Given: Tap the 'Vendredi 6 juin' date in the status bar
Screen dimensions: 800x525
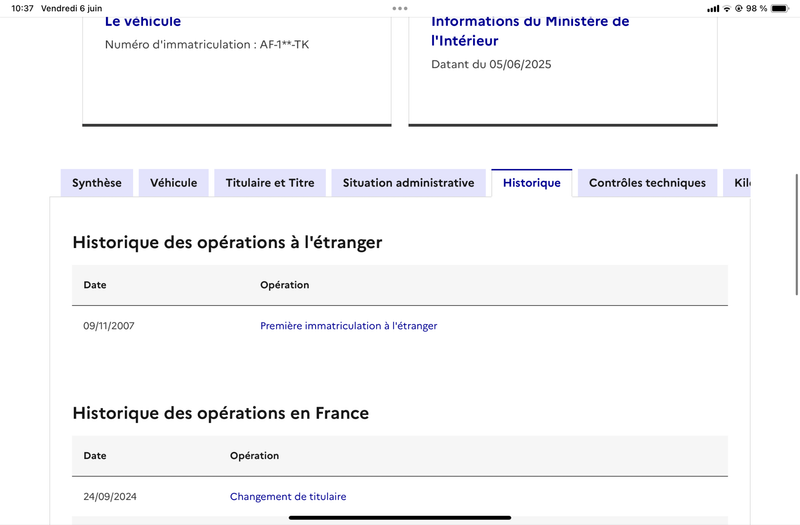Looking at the screenshot, I should [x=71, y=8].
